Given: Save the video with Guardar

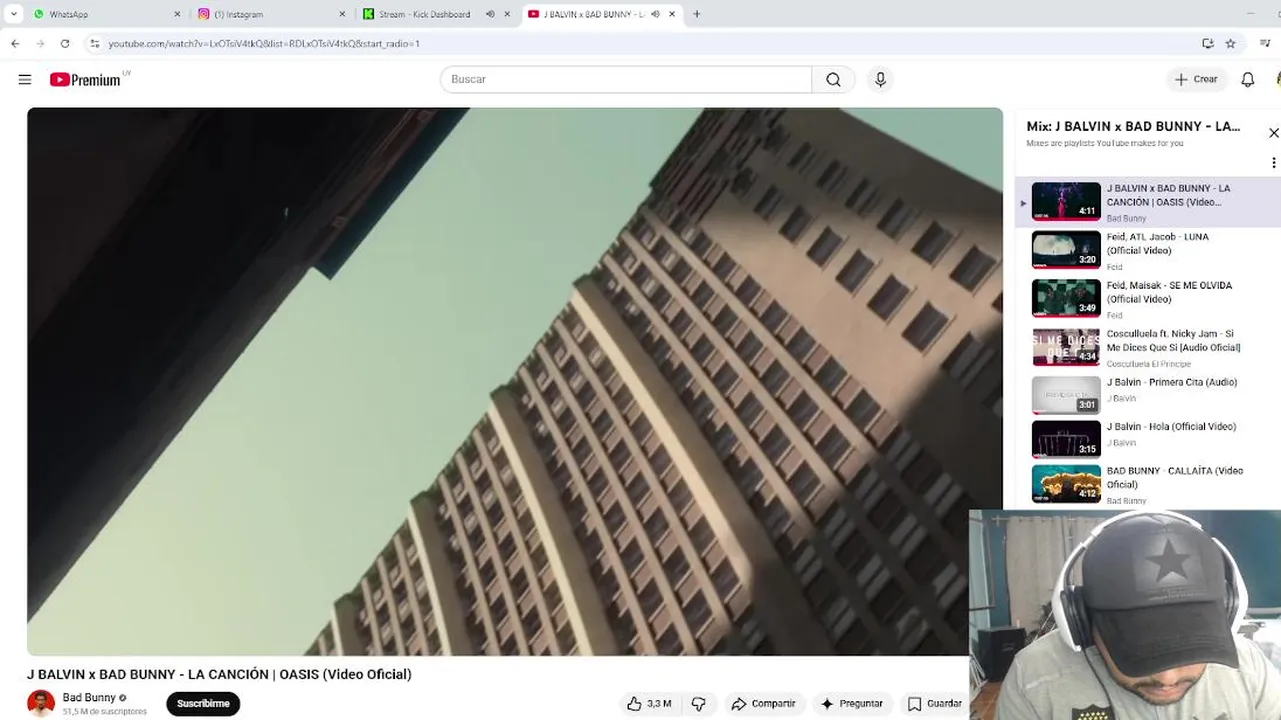Looking at the screenshot, I should tap(934, 704).
